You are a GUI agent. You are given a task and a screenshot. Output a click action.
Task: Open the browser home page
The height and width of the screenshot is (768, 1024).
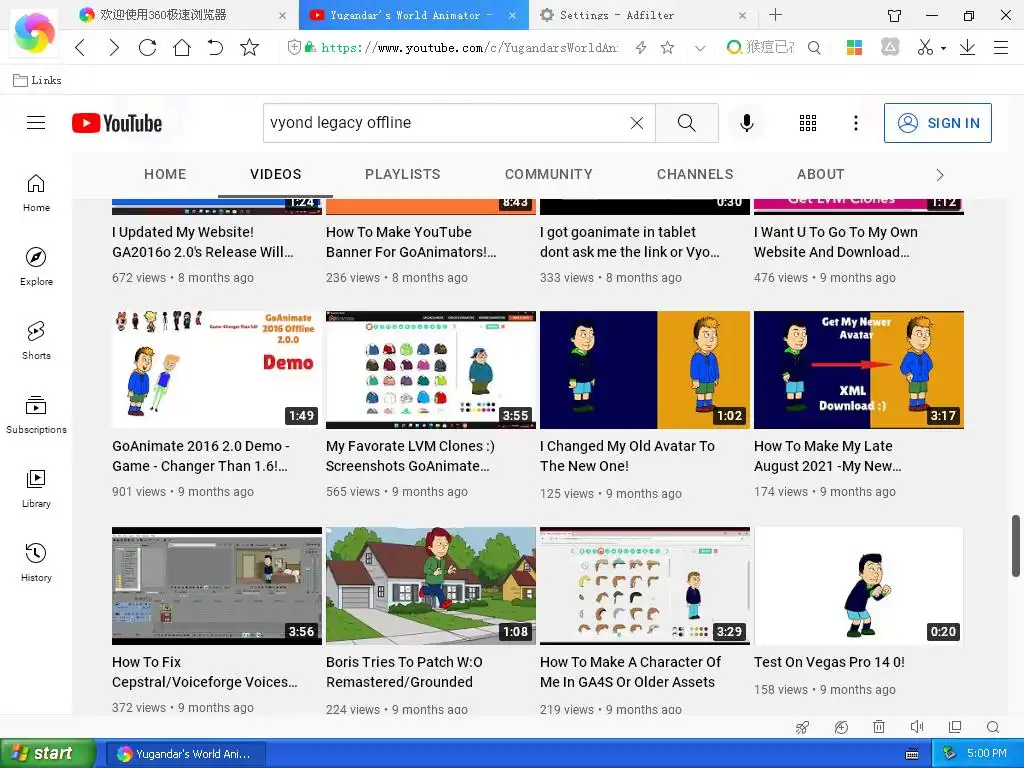(x=182, y=47)
